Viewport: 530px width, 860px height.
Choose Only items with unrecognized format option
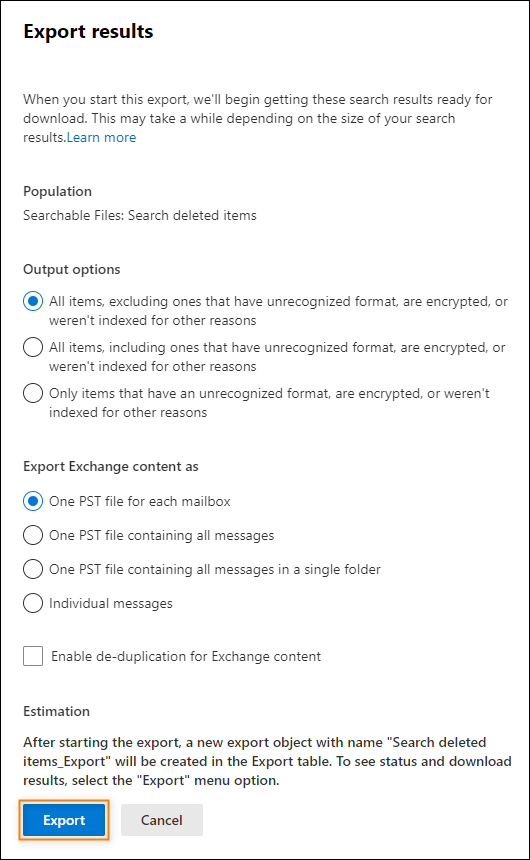click(x=33, y=393)
